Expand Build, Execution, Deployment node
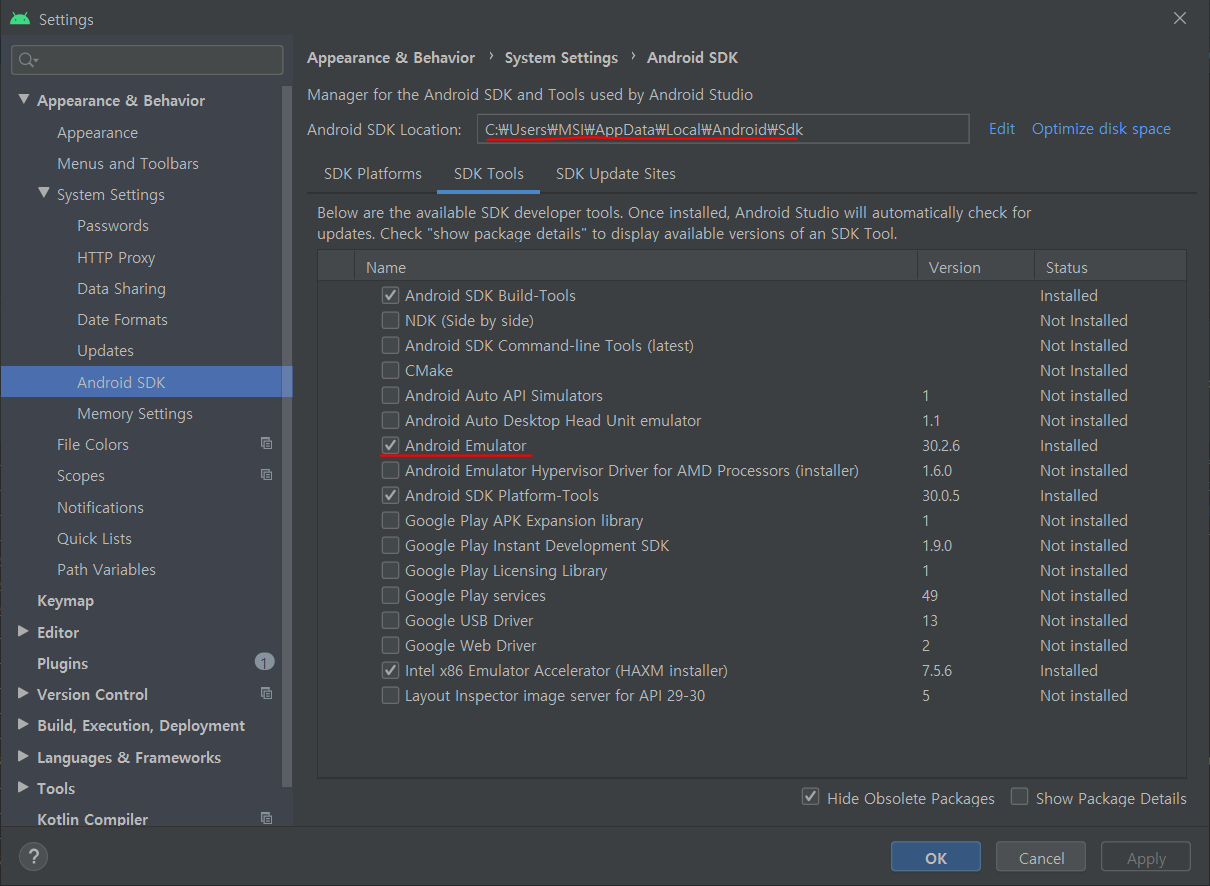The width and height of the screenshot is (1210, 886). [24, 725]
